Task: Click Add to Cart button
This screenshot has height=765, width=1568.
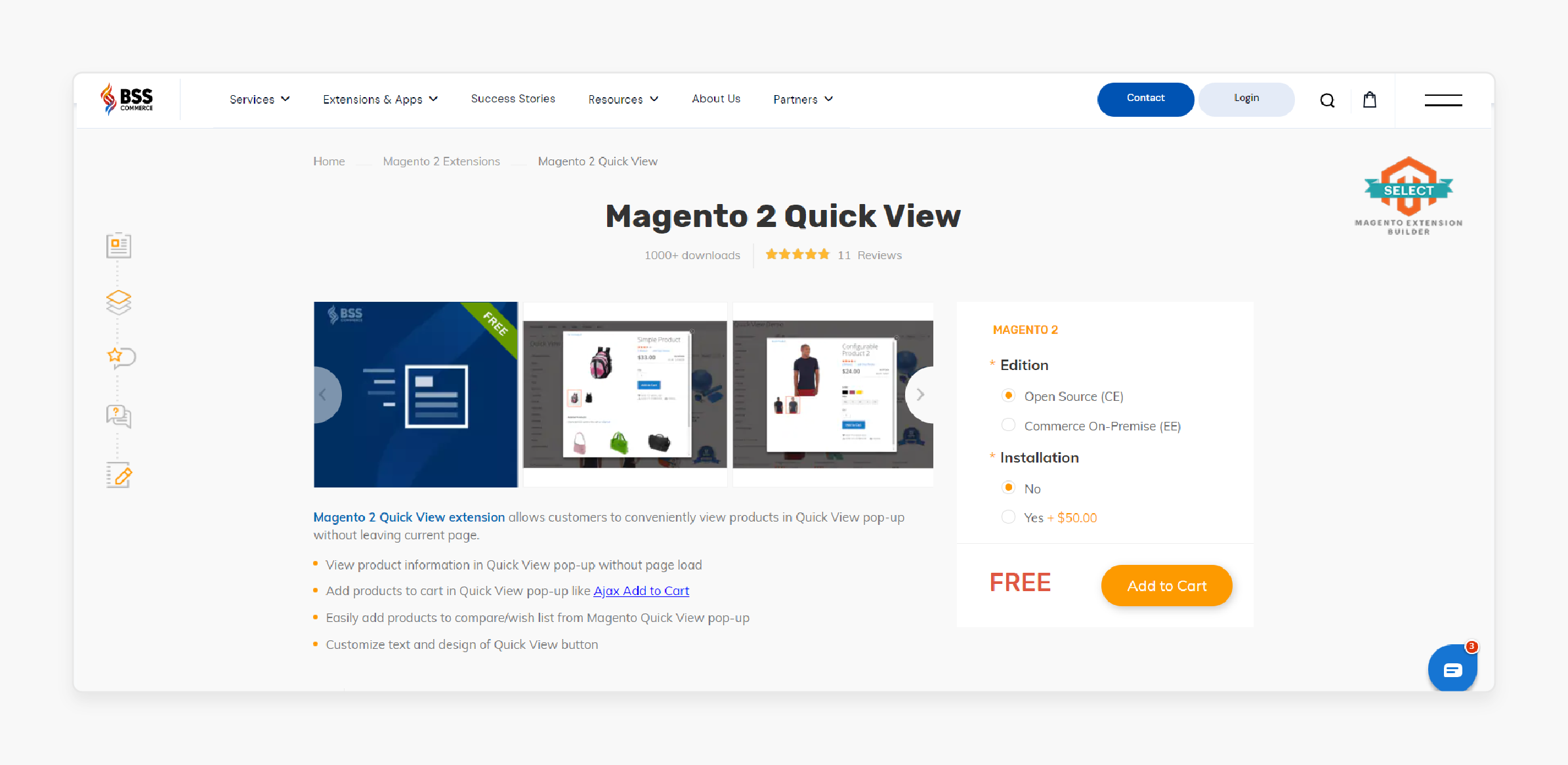Action: pos(1166,585)
